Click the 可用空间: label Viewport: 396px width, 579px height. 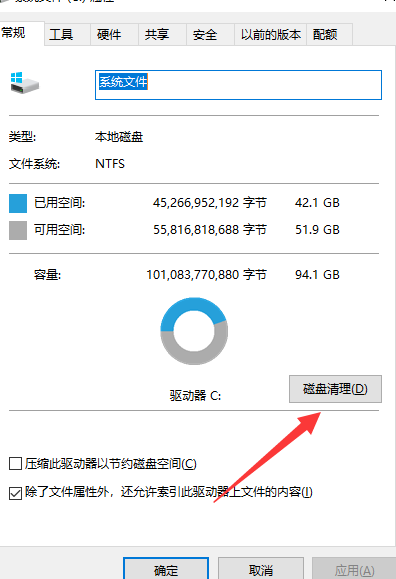[x=59, y=230]
